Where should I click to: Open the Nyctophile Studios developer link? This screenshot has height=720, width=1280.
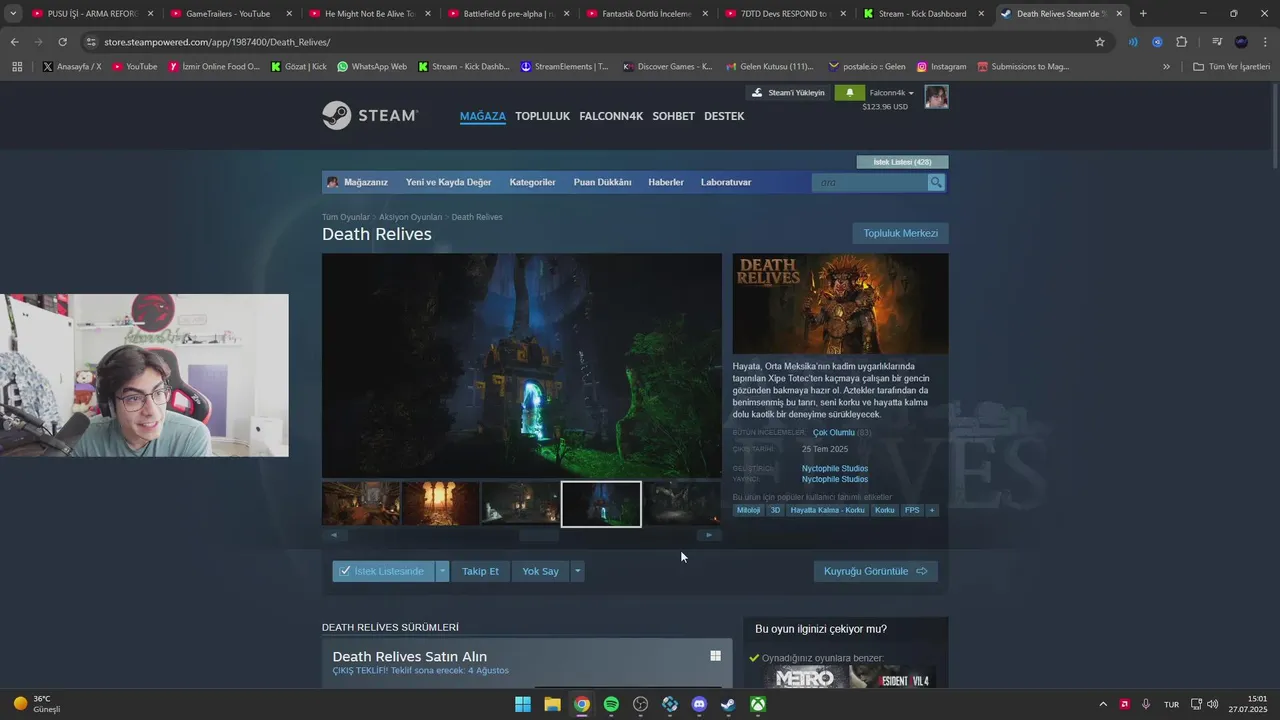pos(834,468)
